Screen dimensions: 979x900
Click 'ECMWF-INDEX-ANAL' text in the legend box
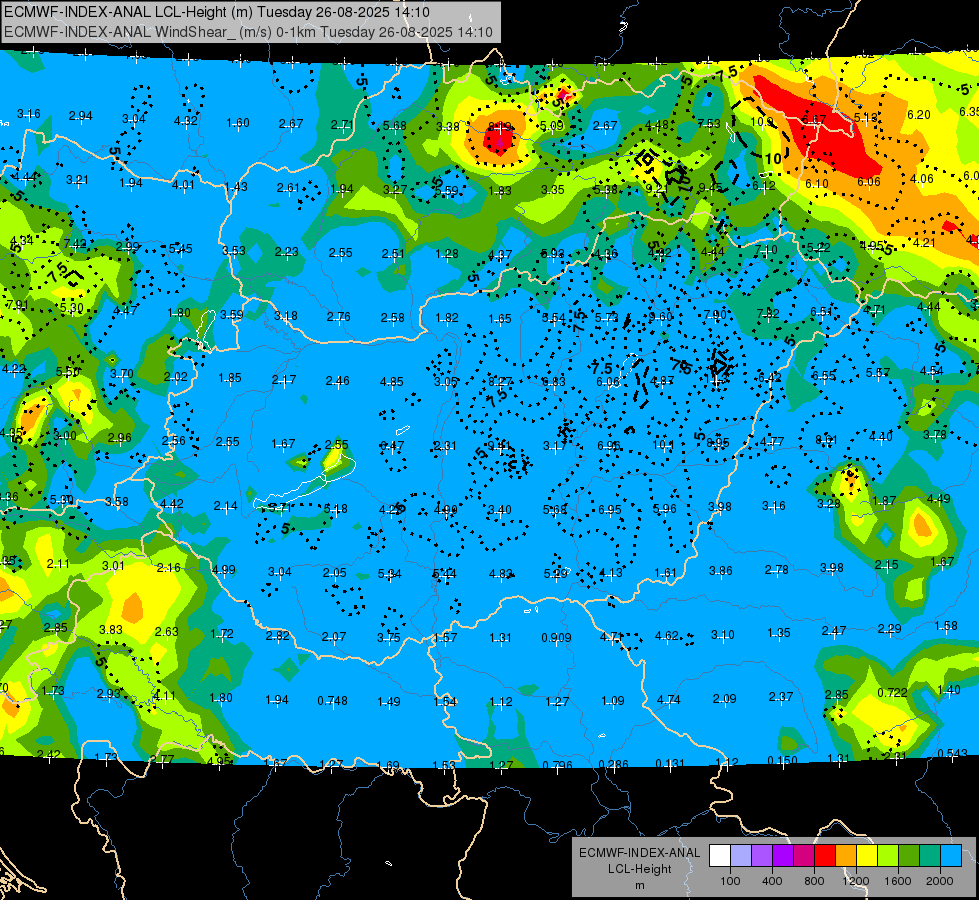click(x=639, y=853)
